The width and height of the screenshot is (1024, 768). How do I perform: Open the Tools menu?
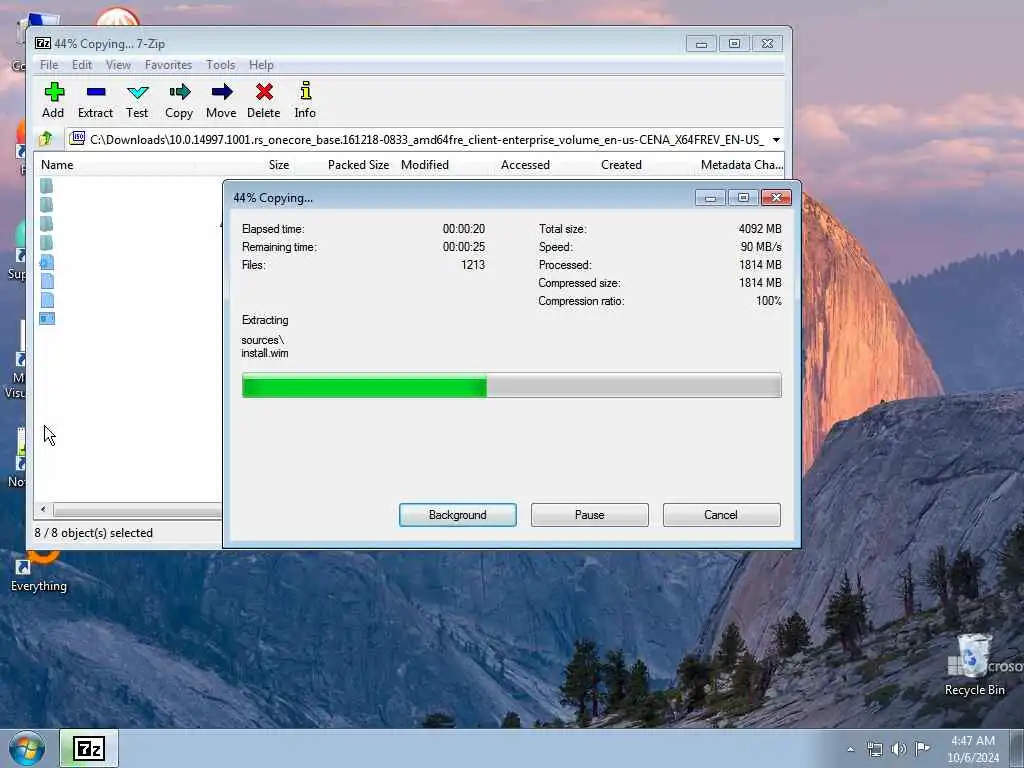pyautogui.click(x=221, y=65)
